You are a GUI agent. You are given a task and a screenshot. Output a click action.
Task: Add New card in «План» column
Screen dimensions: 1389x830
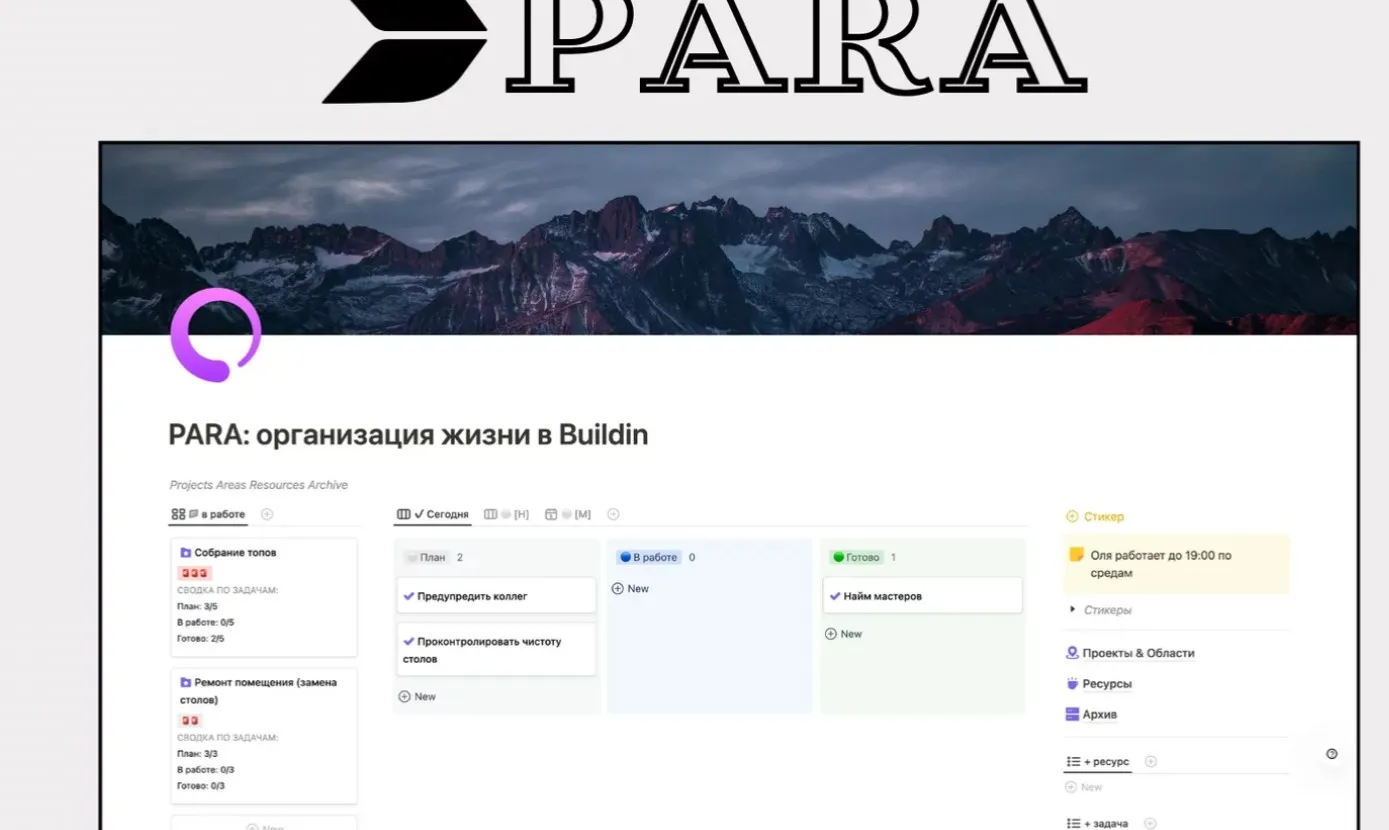point(417,696)
